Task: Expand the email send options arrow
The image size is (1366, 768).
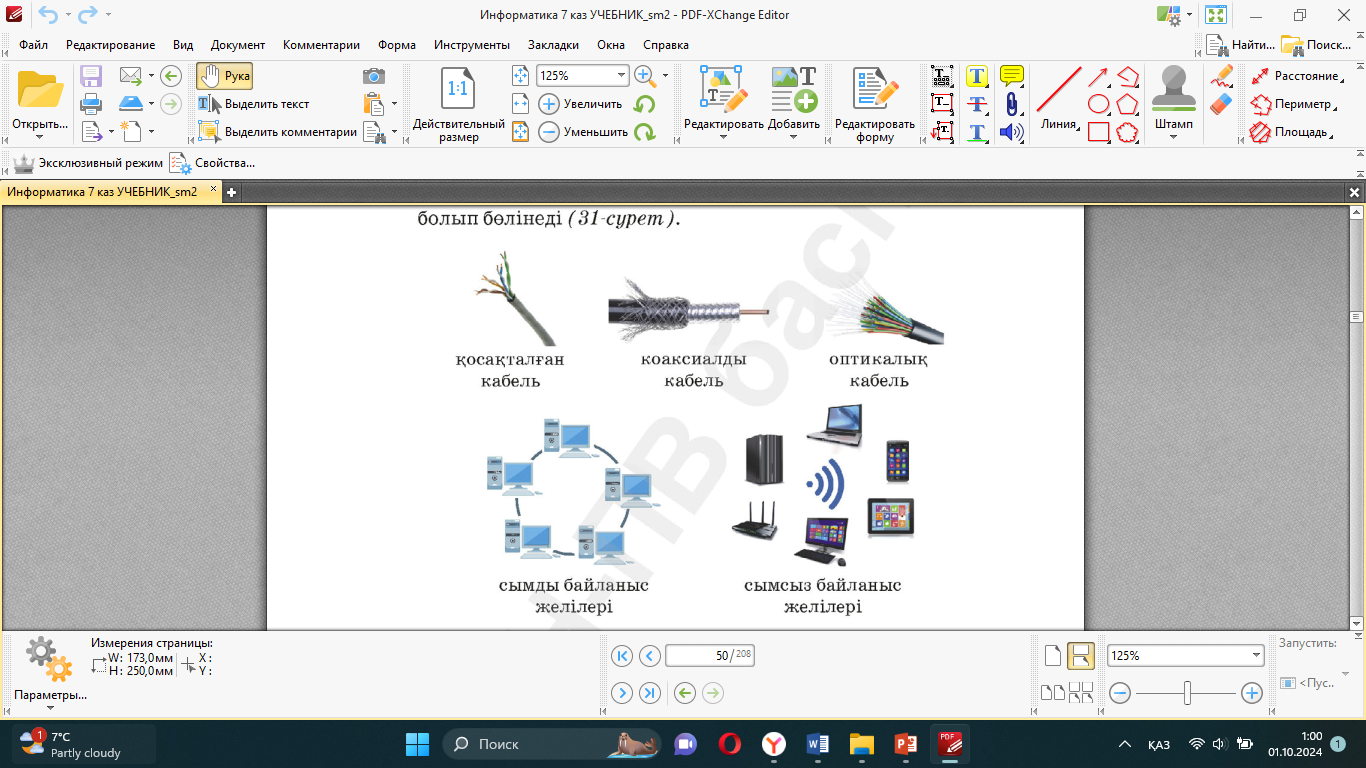Action: point(151,76)
